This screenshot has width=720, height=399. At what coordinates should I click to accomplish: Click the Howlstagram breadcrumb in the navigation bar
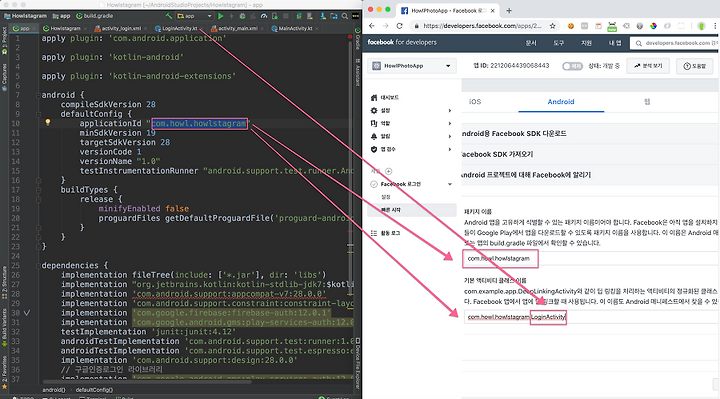click(x=26, y=16)
